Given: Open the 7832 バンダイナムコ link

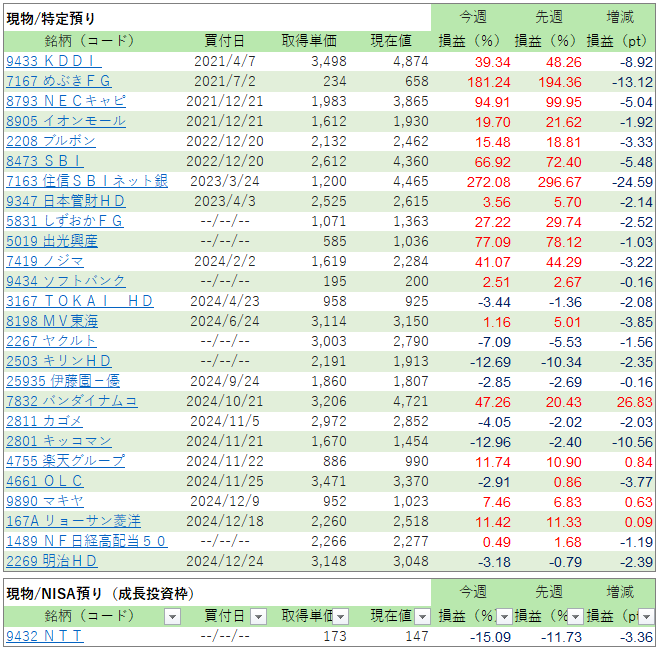Looking at the screenshot, I should click(x=72, y=401).
